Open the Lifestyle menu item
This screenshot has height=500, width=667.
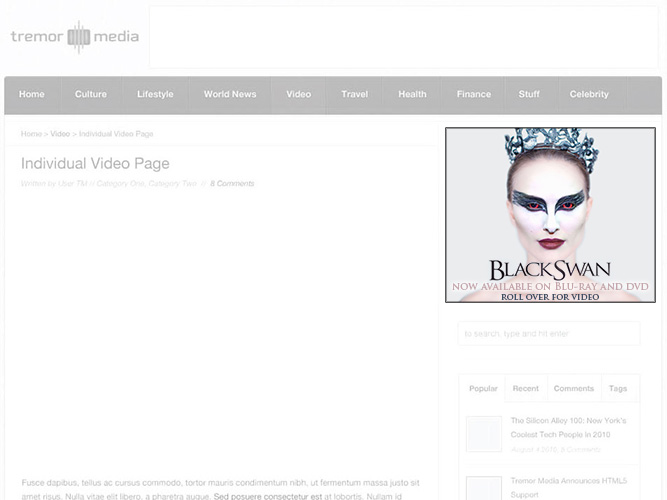[x=155, y=95]
